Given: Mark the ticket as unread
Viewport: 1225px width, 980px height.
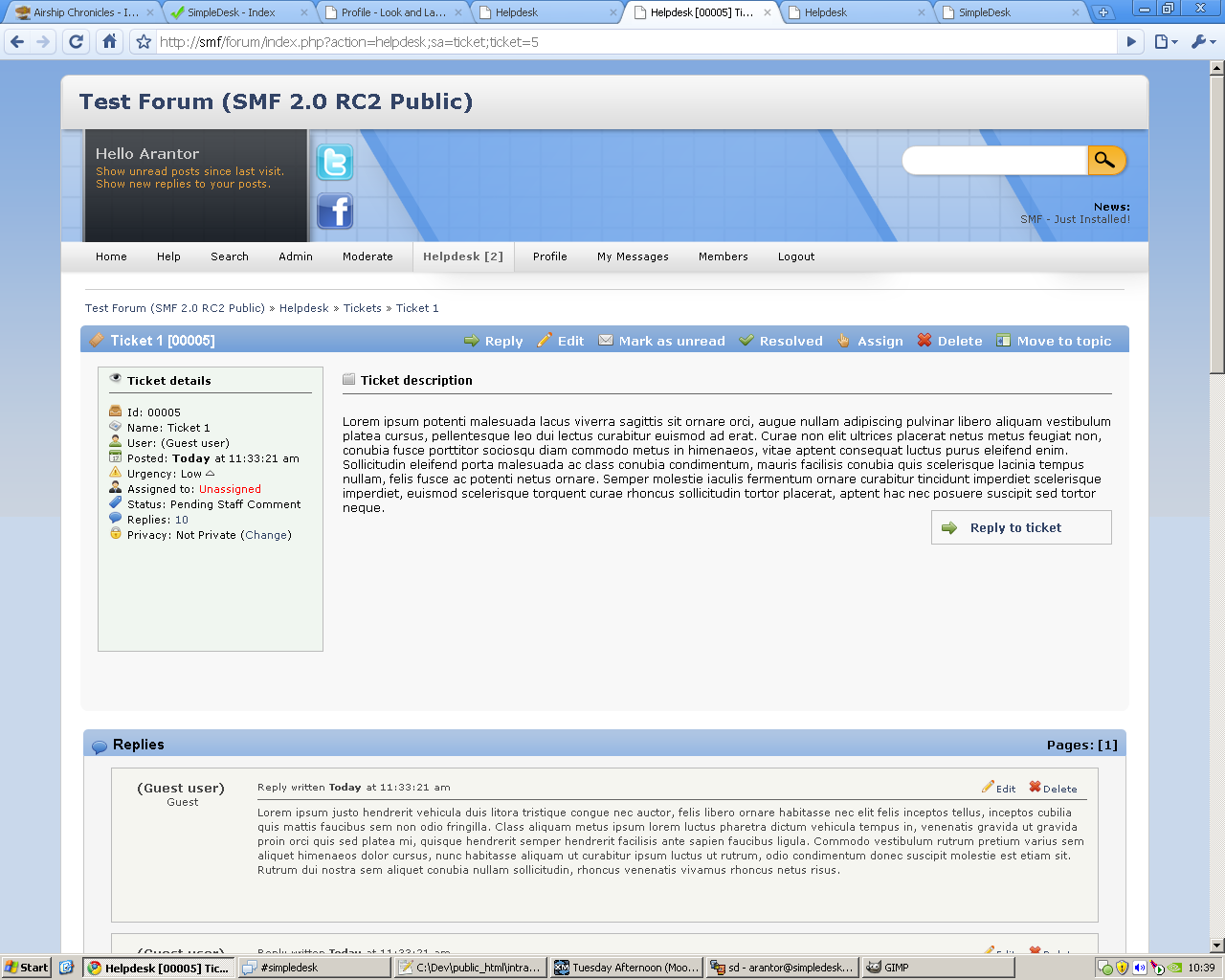Looking at the screenshot, I should tap(662, 341).
